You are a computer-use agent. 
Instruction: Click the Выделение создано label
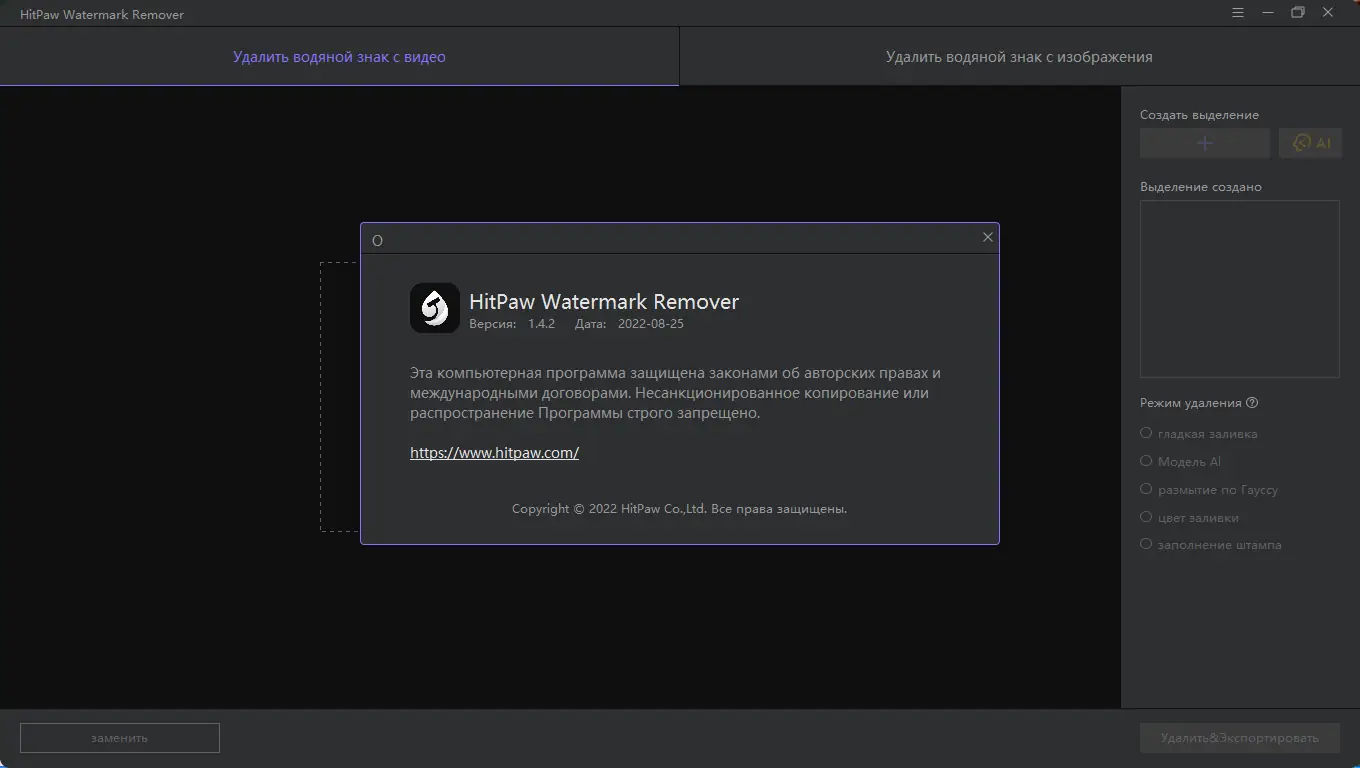click(x=1201, y=187)
